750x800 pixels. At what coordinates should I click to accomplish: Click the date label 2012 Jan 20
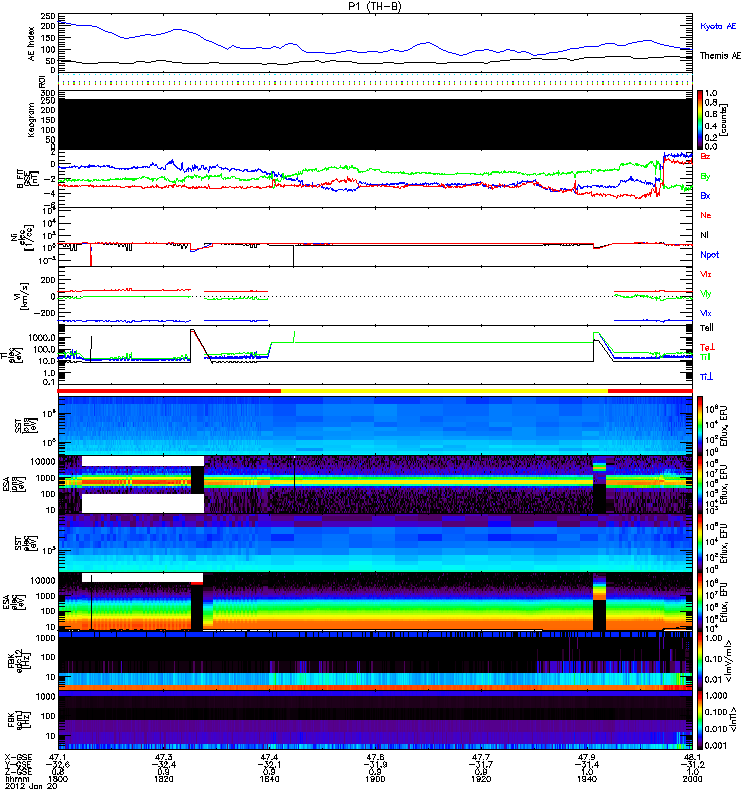31,786
